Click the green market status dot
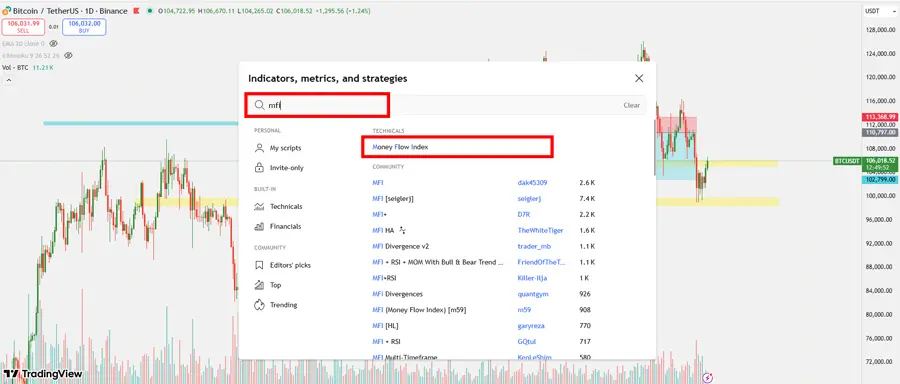 click(150, 11)
